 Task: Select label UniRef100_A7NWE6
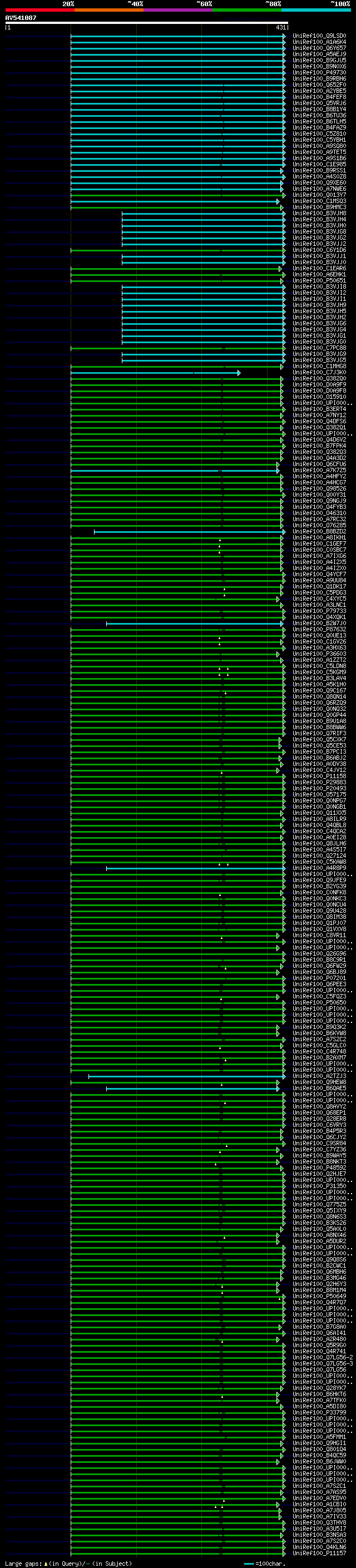click(319, 189)
